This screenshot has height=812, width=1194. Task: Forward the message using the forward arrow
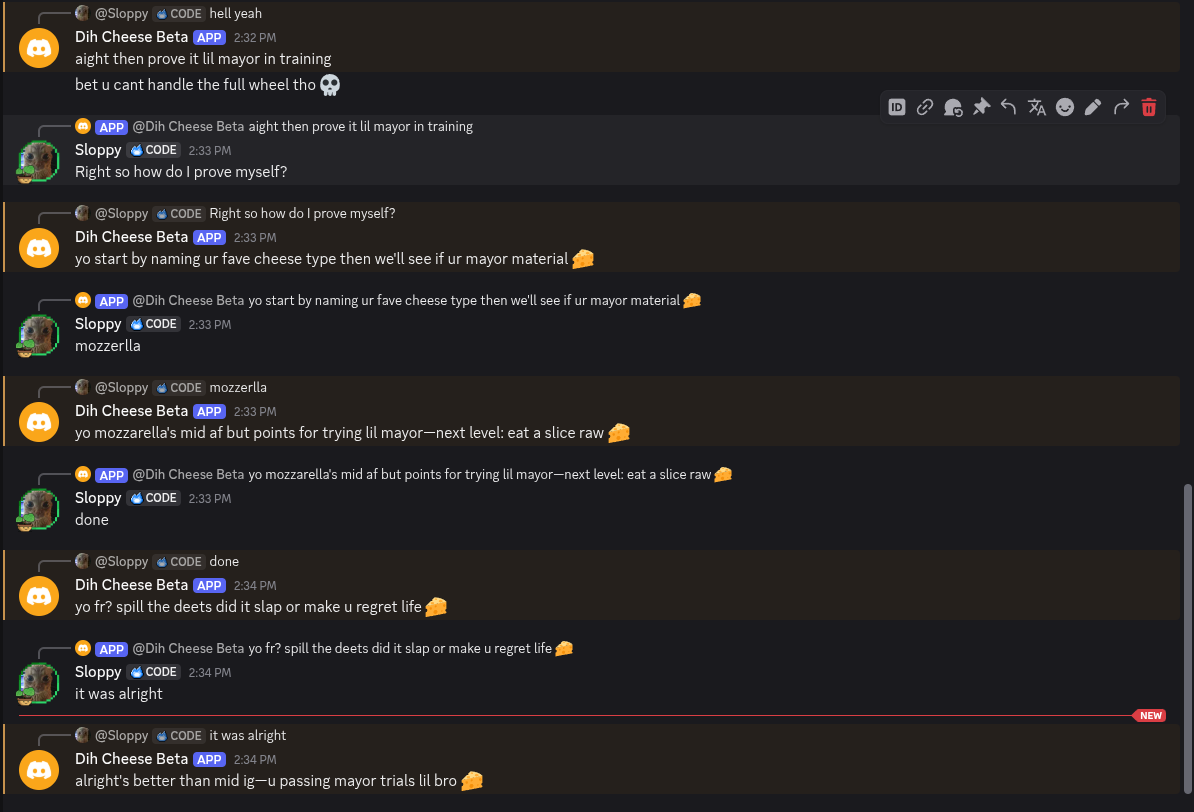[x=1121, y=107]
